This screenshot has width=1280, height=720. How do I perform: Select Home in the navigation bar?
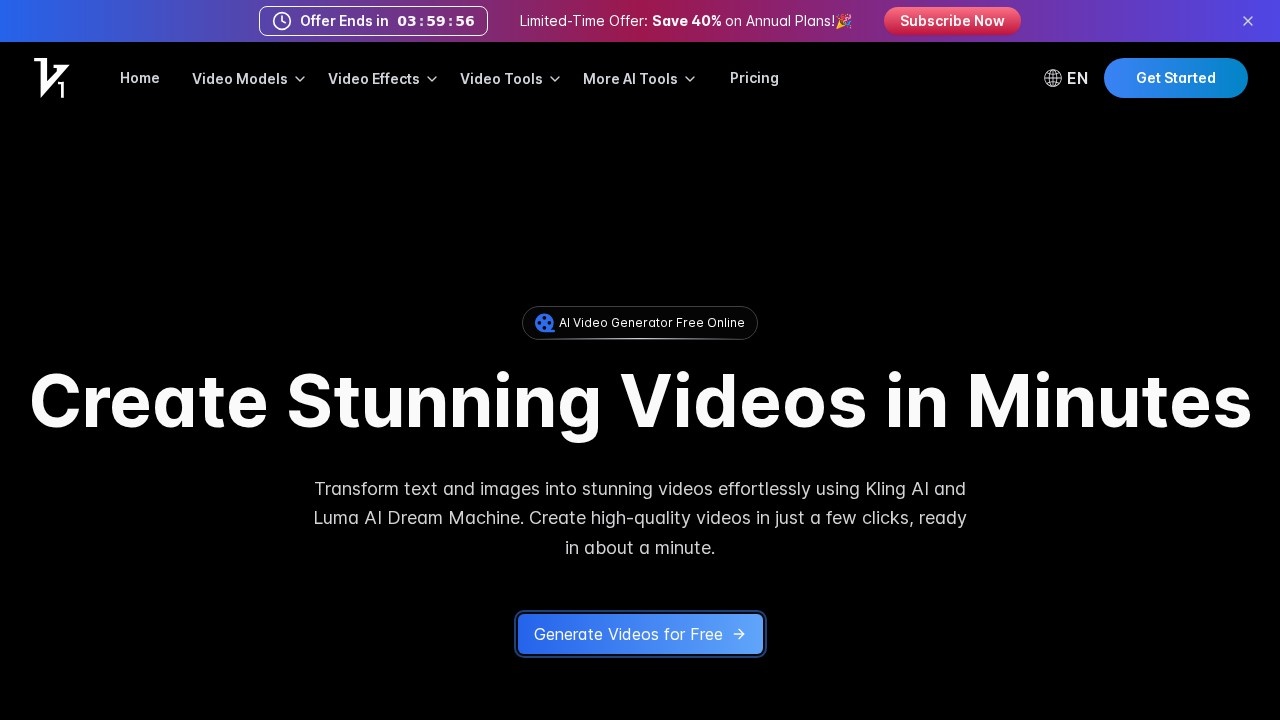139,78
